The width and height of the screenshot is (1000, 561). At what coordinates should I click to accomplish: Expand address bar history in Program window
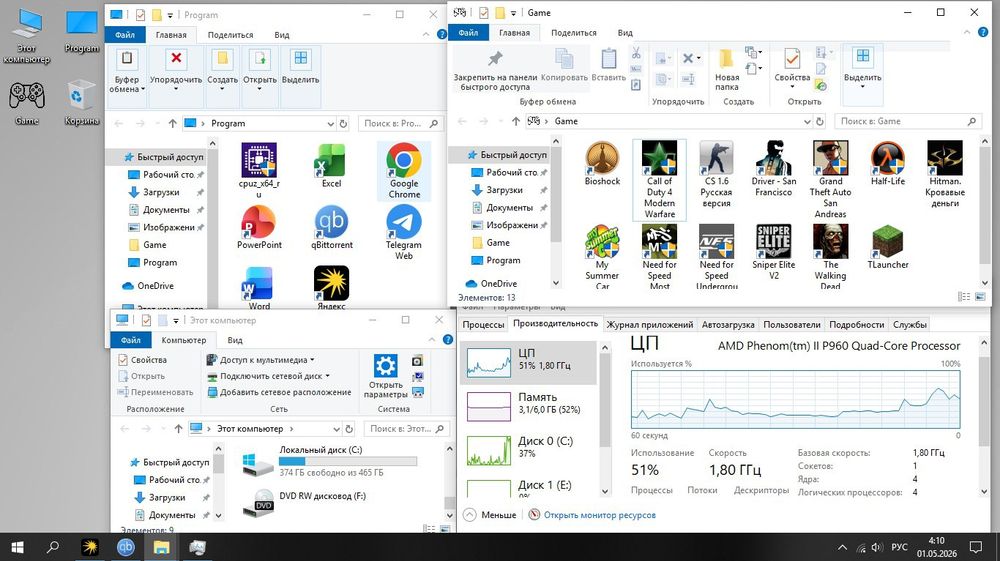click(330, 124)
